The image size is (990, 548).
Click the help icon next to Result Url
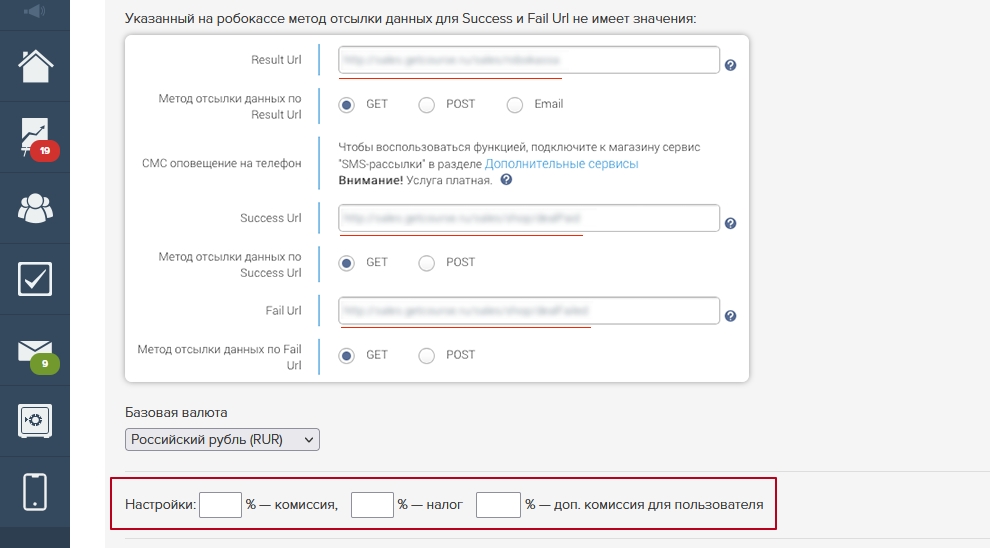(x=730, y=65)
